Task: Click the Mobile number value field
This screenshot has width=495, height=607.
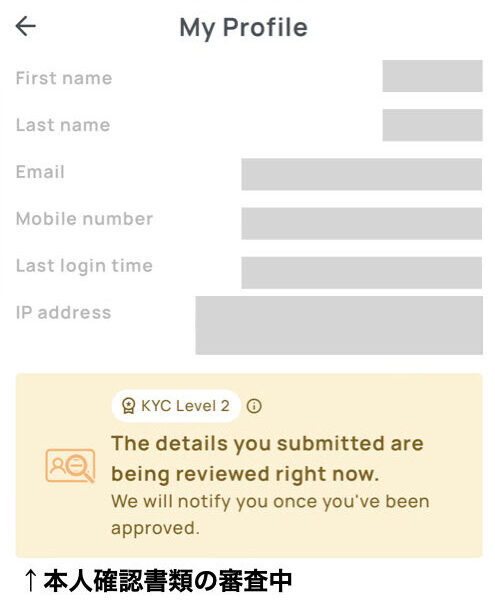Action: coord(361,223)
